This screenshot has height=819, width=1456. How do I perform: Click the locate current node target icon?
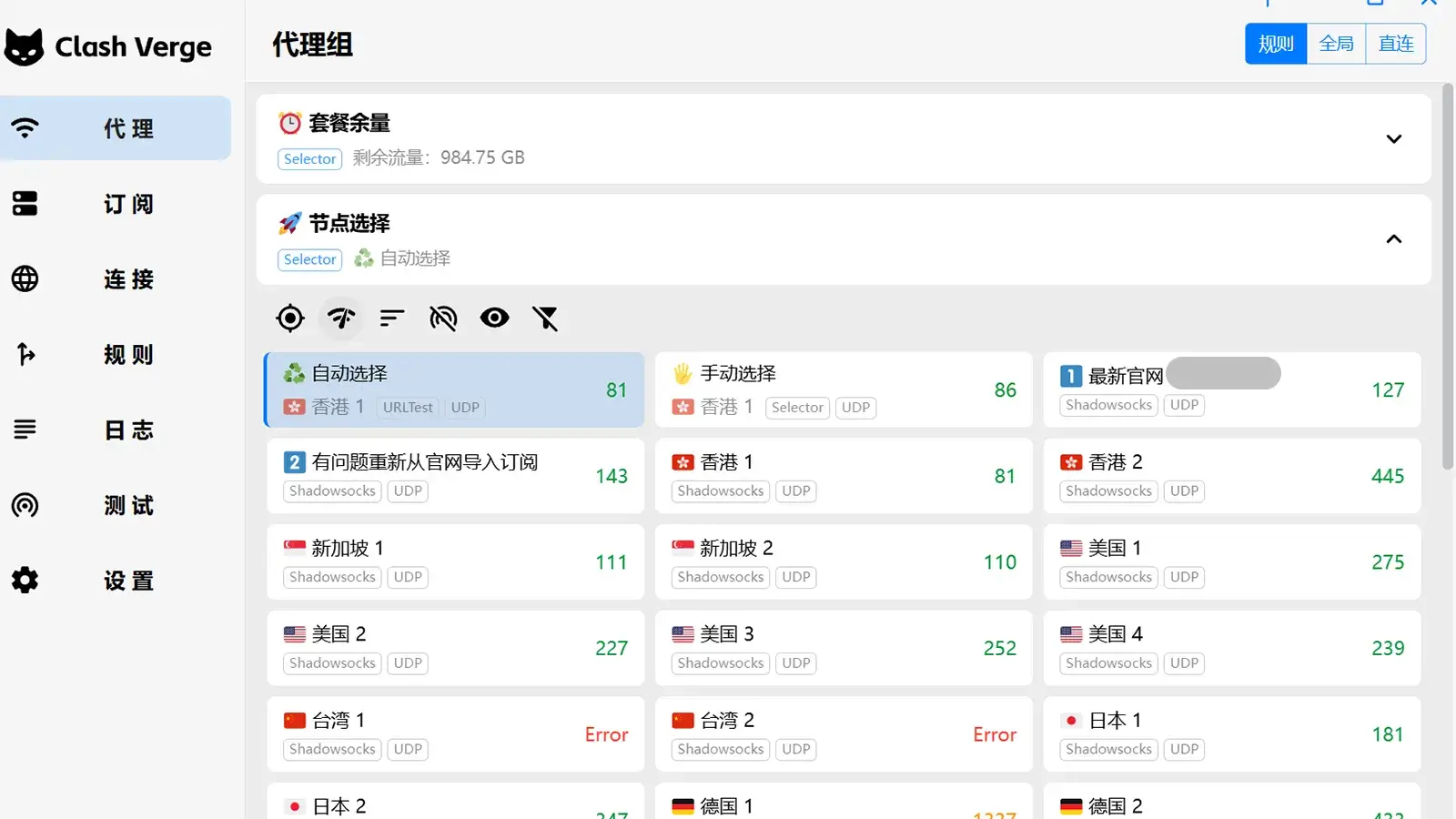click(x=290, y=318)
